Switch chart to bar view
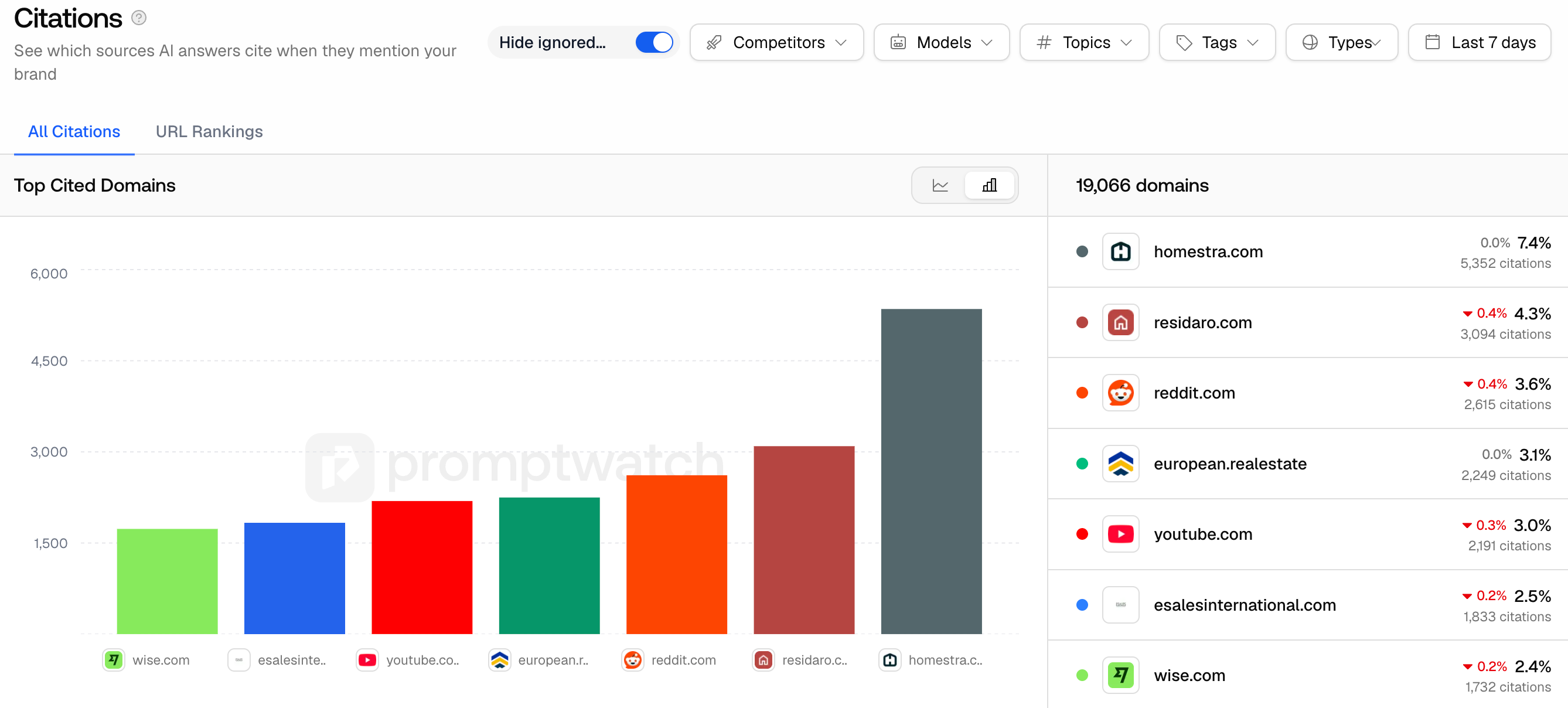This screenshot has height=708, width=1568. coord(989,185)
